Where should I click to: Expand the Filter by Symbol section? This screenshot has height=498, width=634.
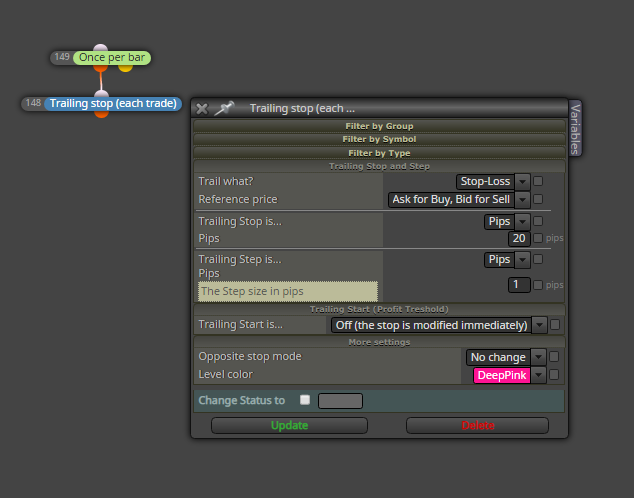point(379,139)
